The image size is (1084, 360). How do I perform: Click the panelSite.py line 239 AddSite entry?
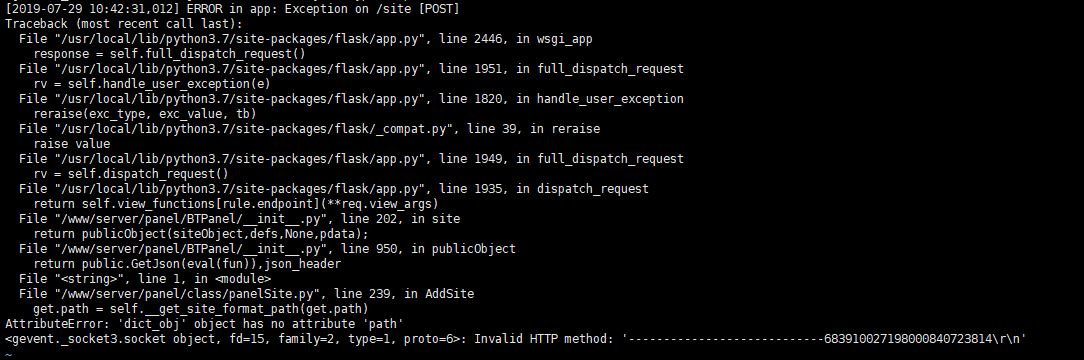coord(246,294)
